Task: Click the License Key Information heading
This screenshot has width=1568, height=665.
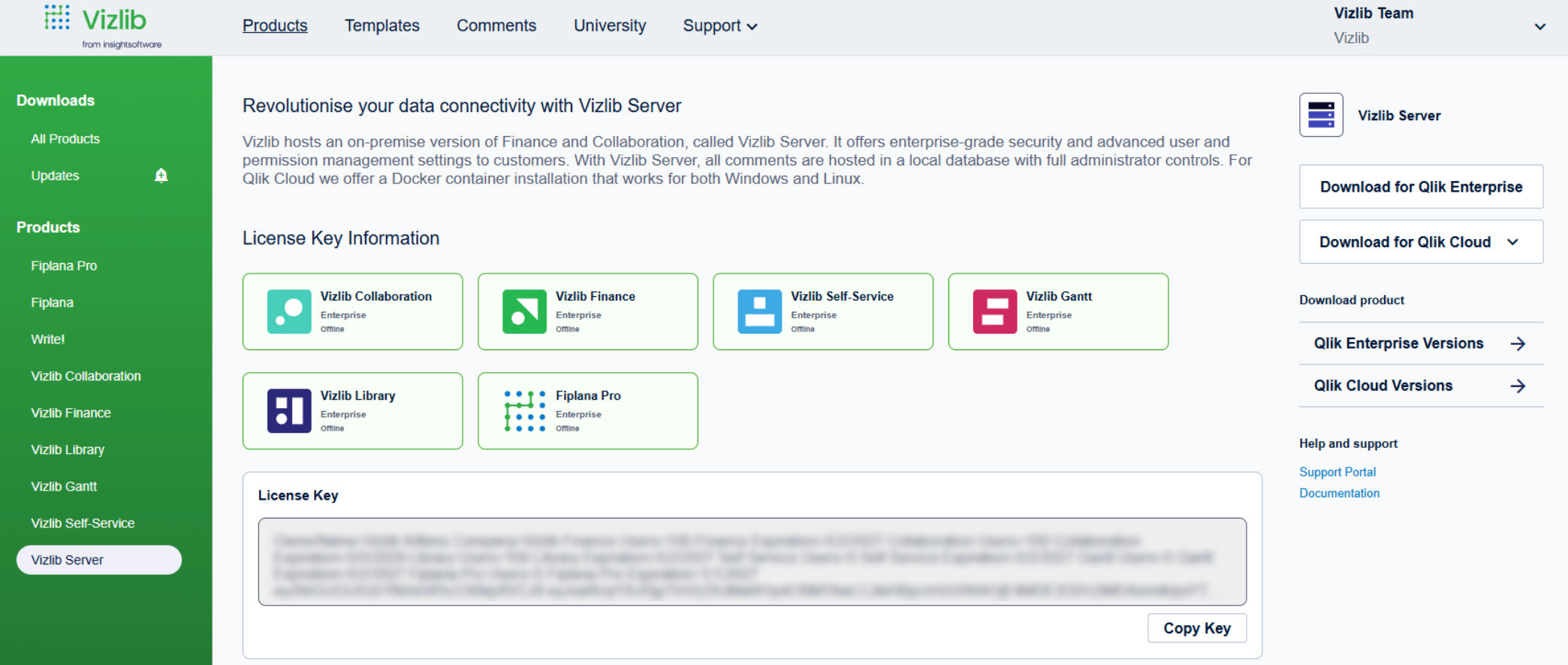Action: point(341,238)
